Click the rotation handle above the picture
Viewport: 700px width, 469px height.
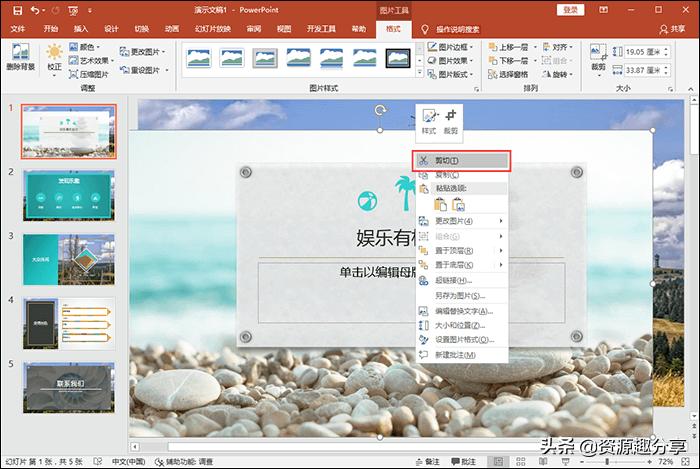coord(380,110)
